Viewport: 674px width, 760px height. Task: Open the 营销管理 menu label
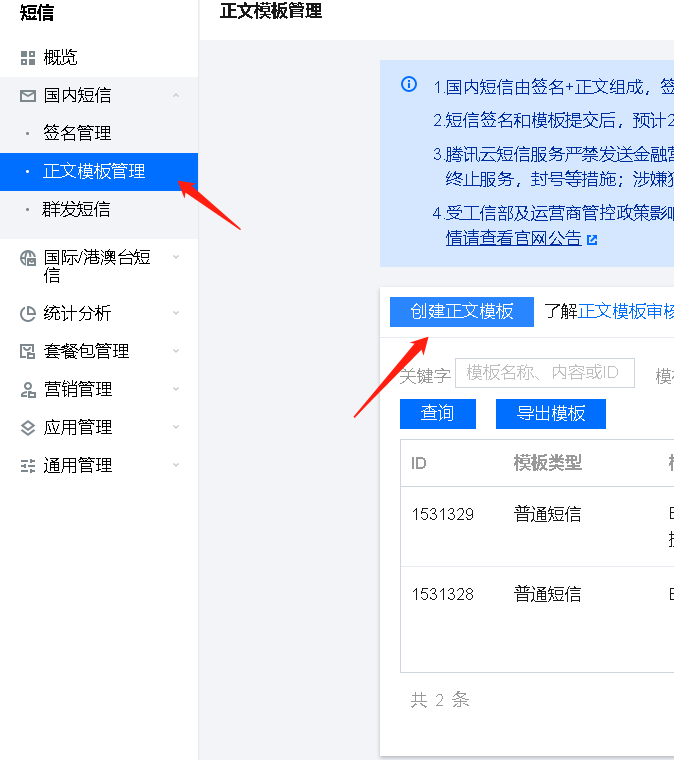78,389
